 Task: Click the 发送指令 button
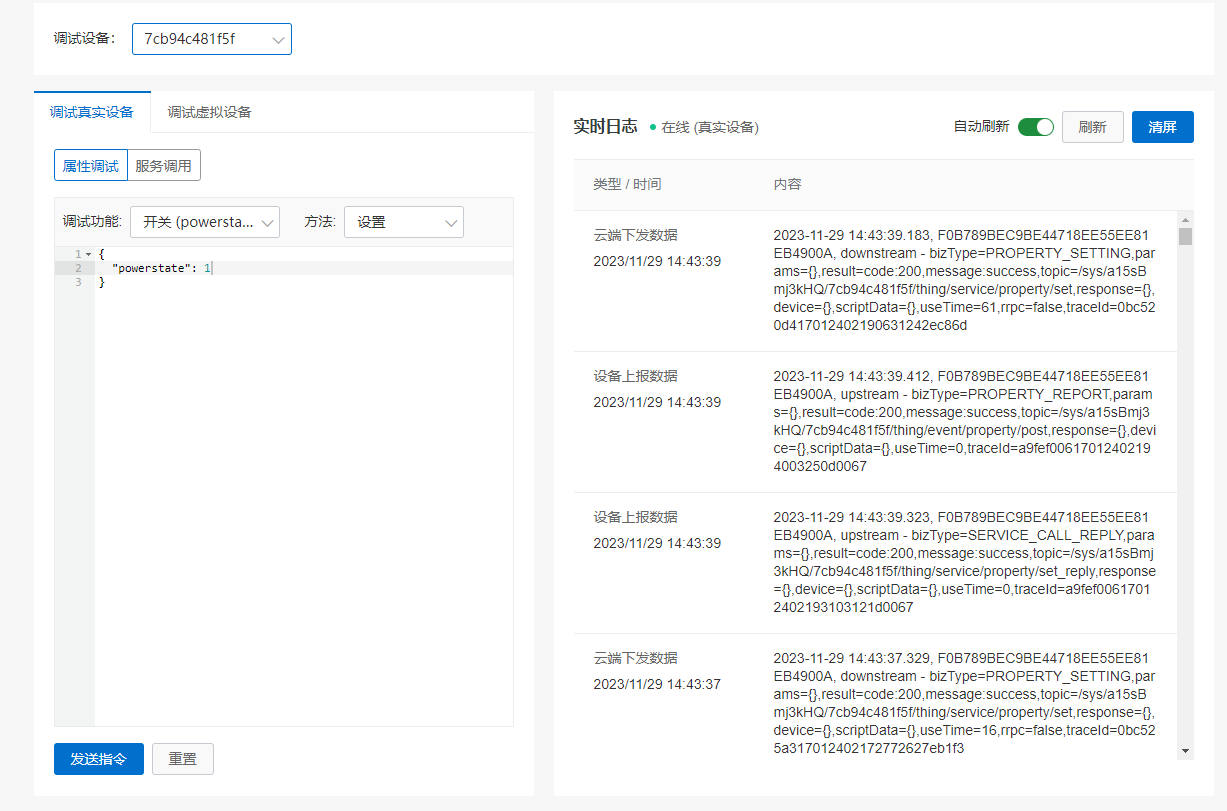(x=99, y=758)
